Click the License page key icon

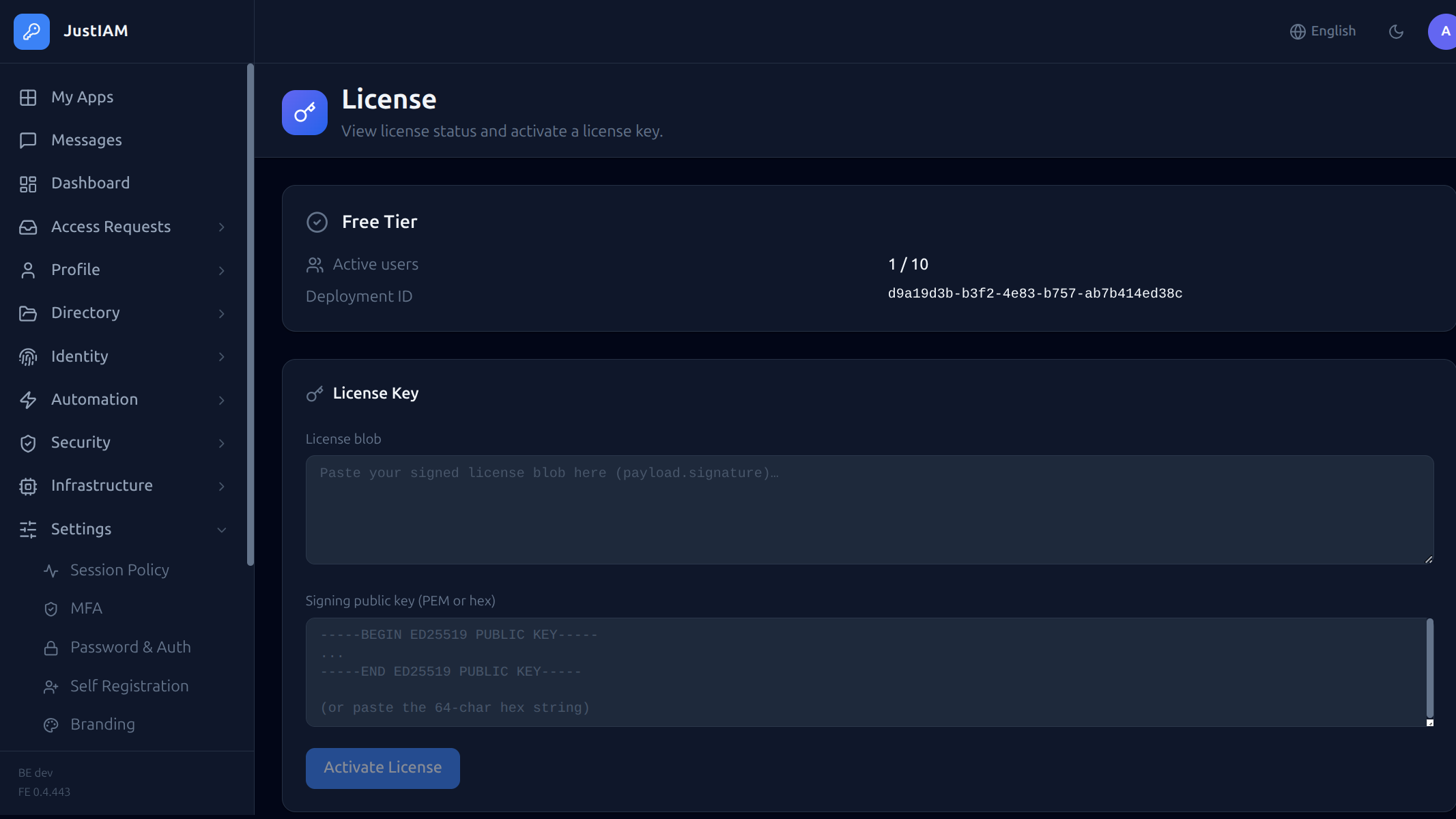coord(304,113)
